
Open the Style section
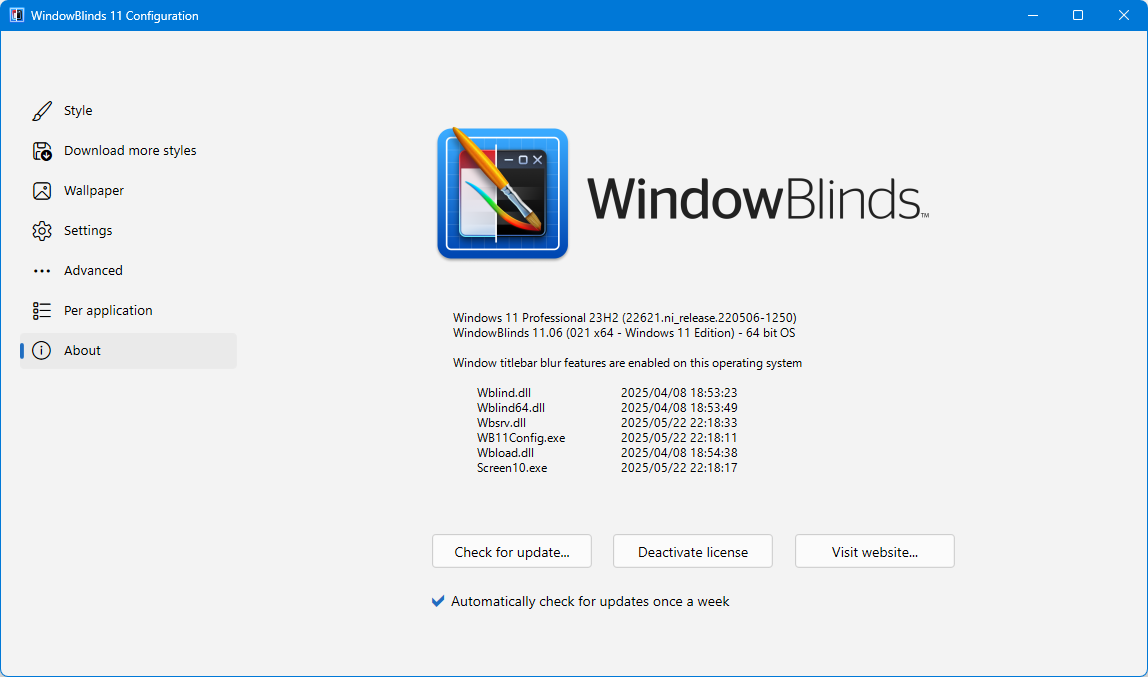tap(128, 111)
